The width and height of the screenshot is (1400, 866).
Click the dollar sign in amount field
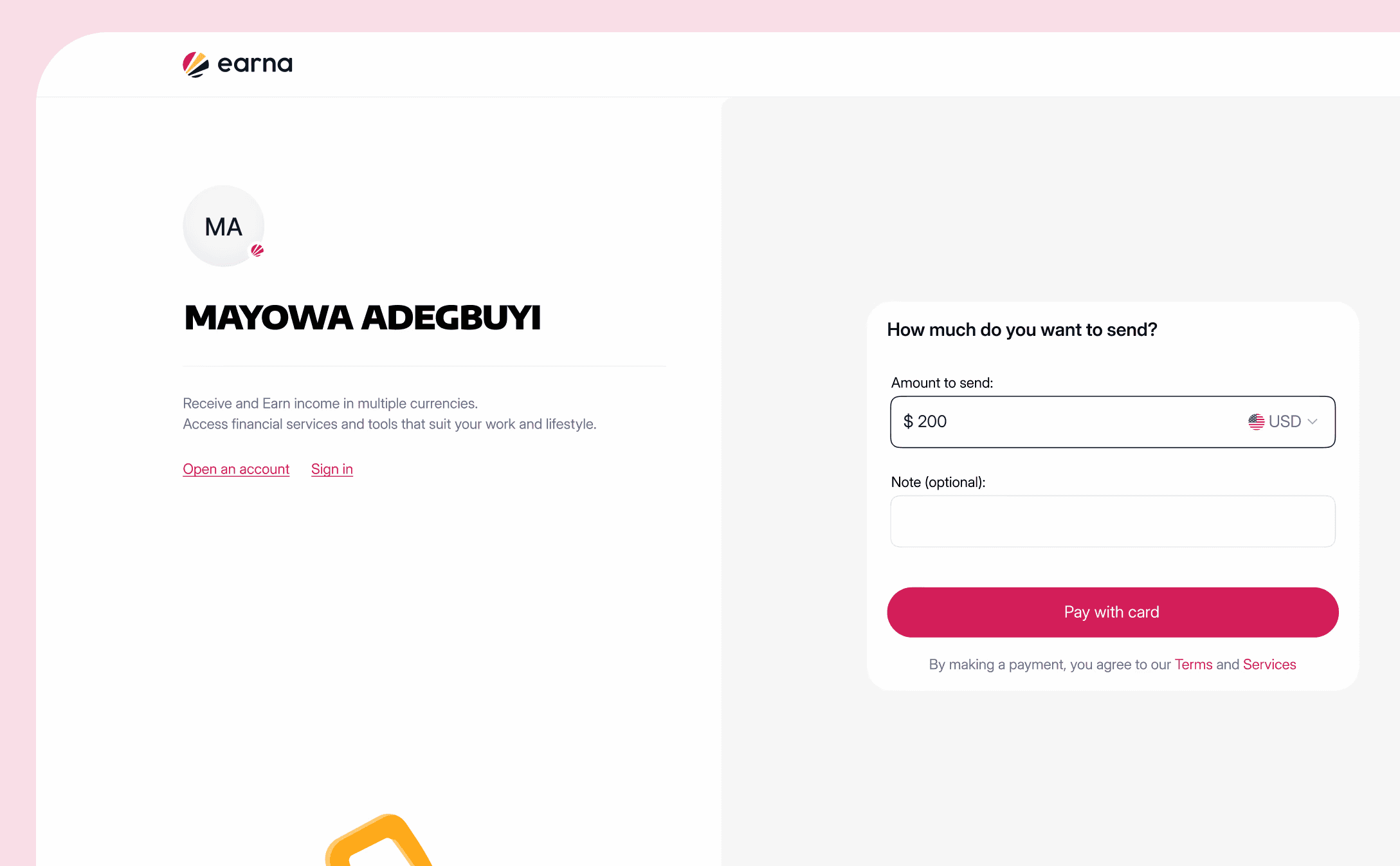coord(908,421)
